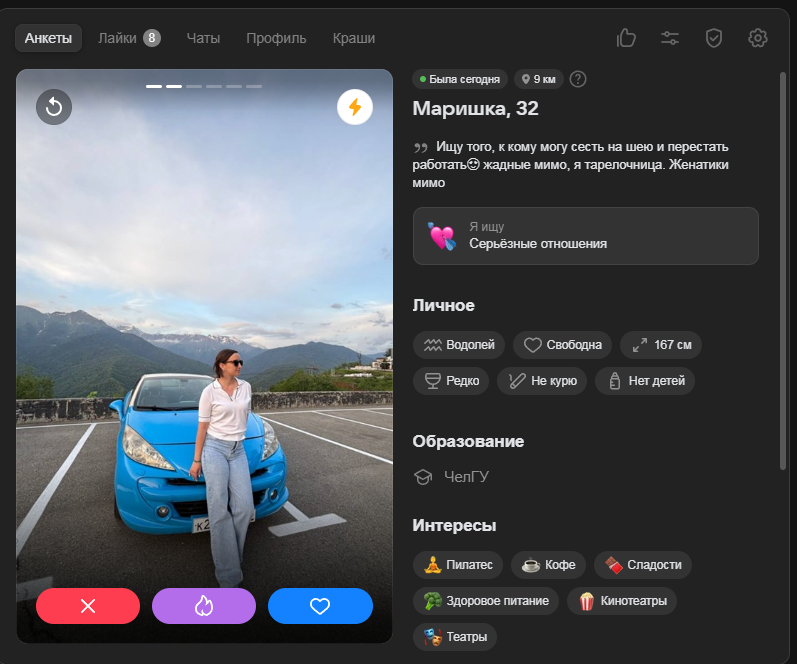Screen dimensions: 797x664
Task: Open the Краши tab
Action: (354, 38)
